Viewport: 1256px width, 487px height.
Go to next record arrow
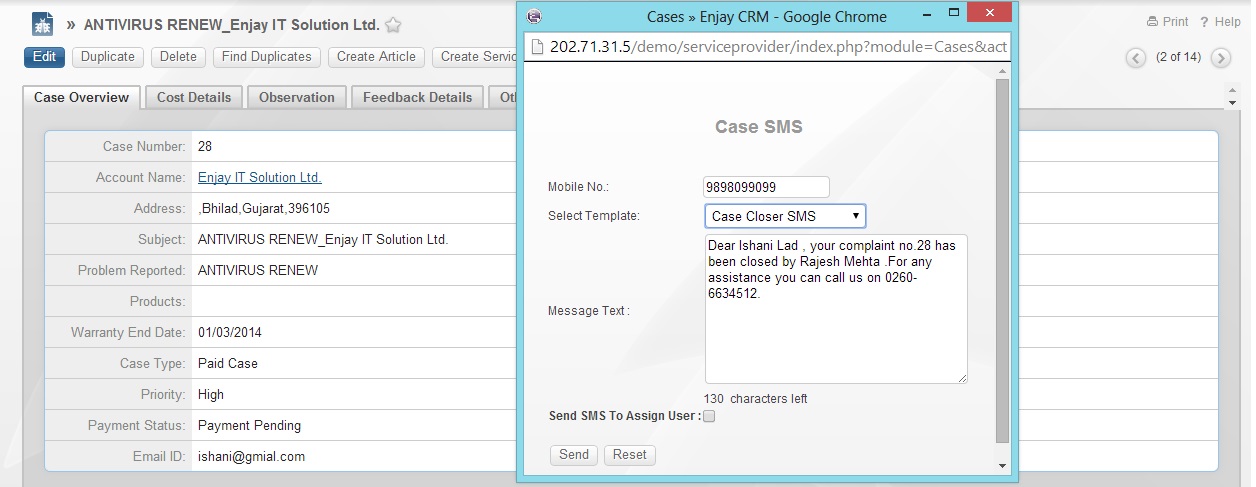[x=1220, y=58]
